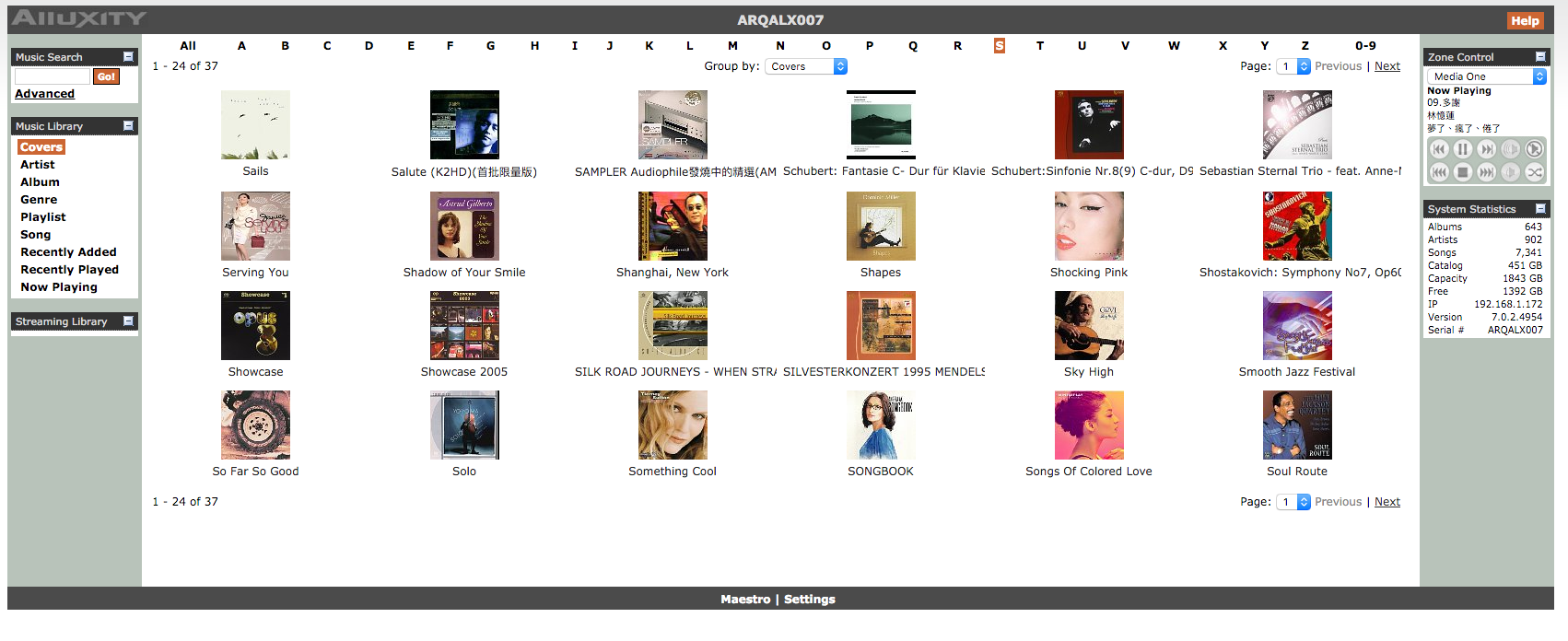
Task: Filter albums by letter M
Action: 732,46
